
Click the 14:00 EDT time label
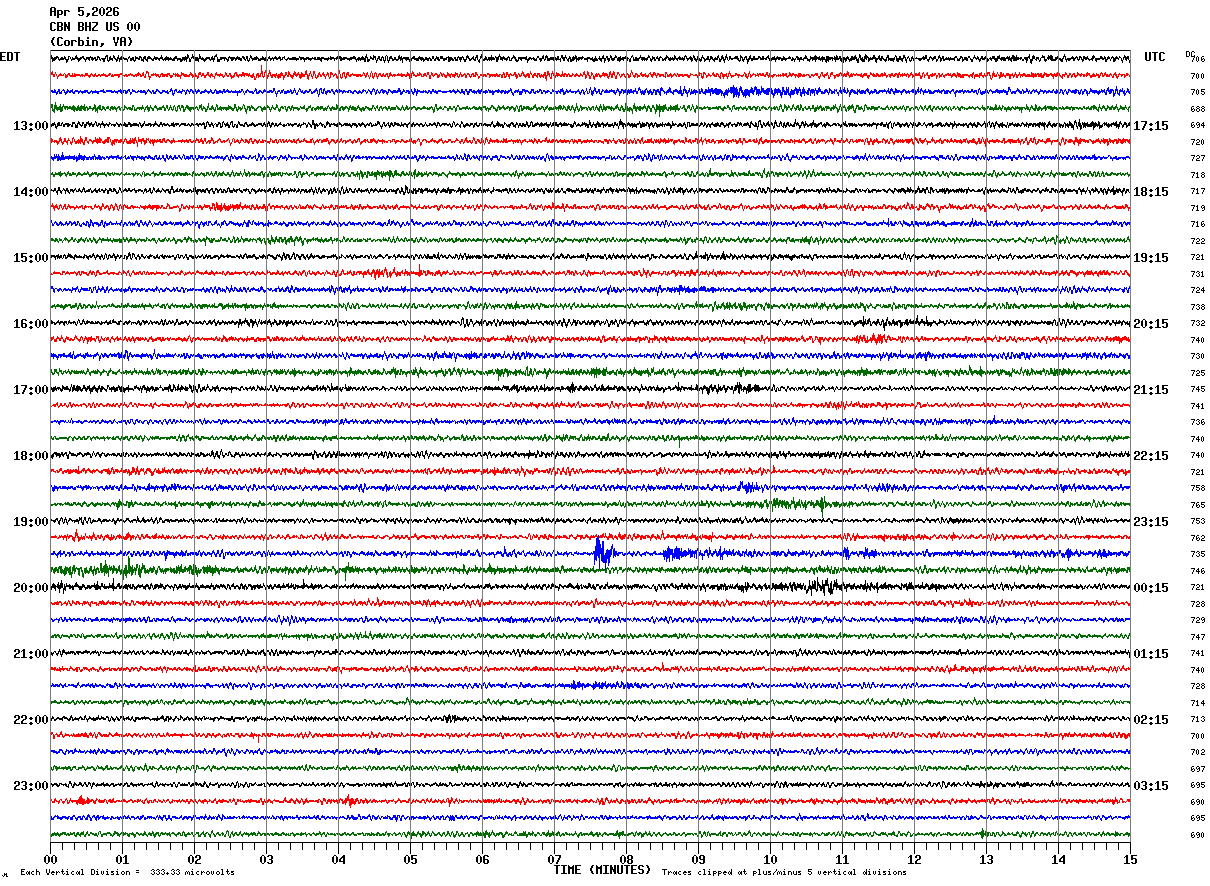(30, 192)
